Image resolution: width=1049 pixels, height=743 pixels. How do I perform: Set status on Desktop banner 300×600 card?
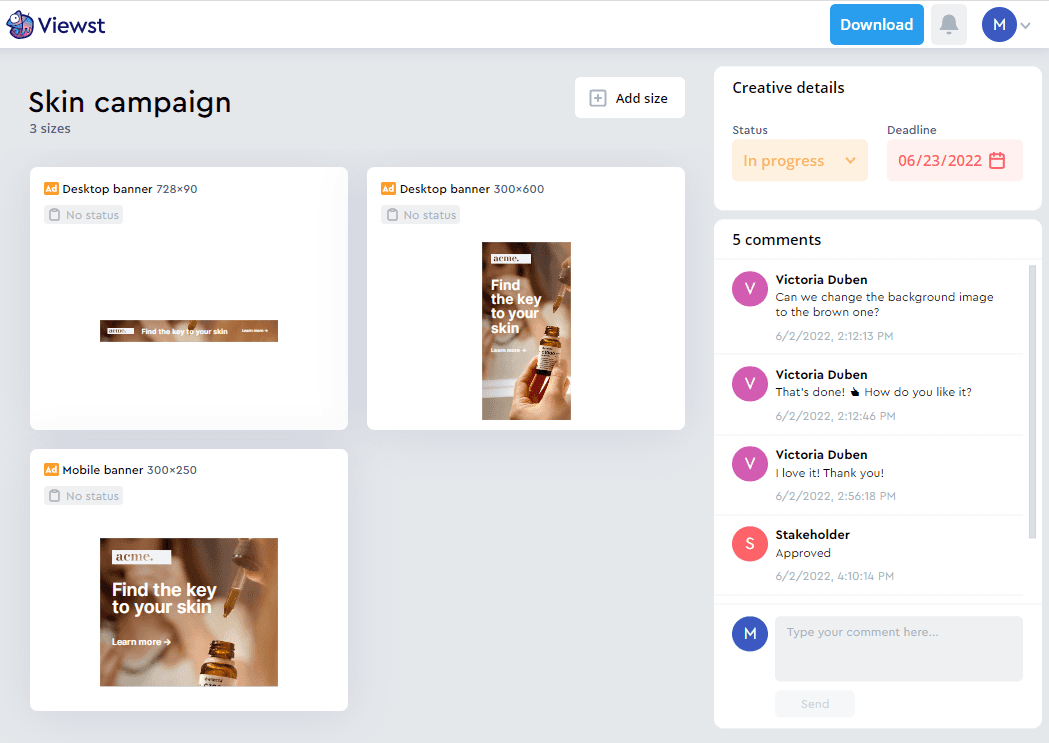[x=421, y=215]
